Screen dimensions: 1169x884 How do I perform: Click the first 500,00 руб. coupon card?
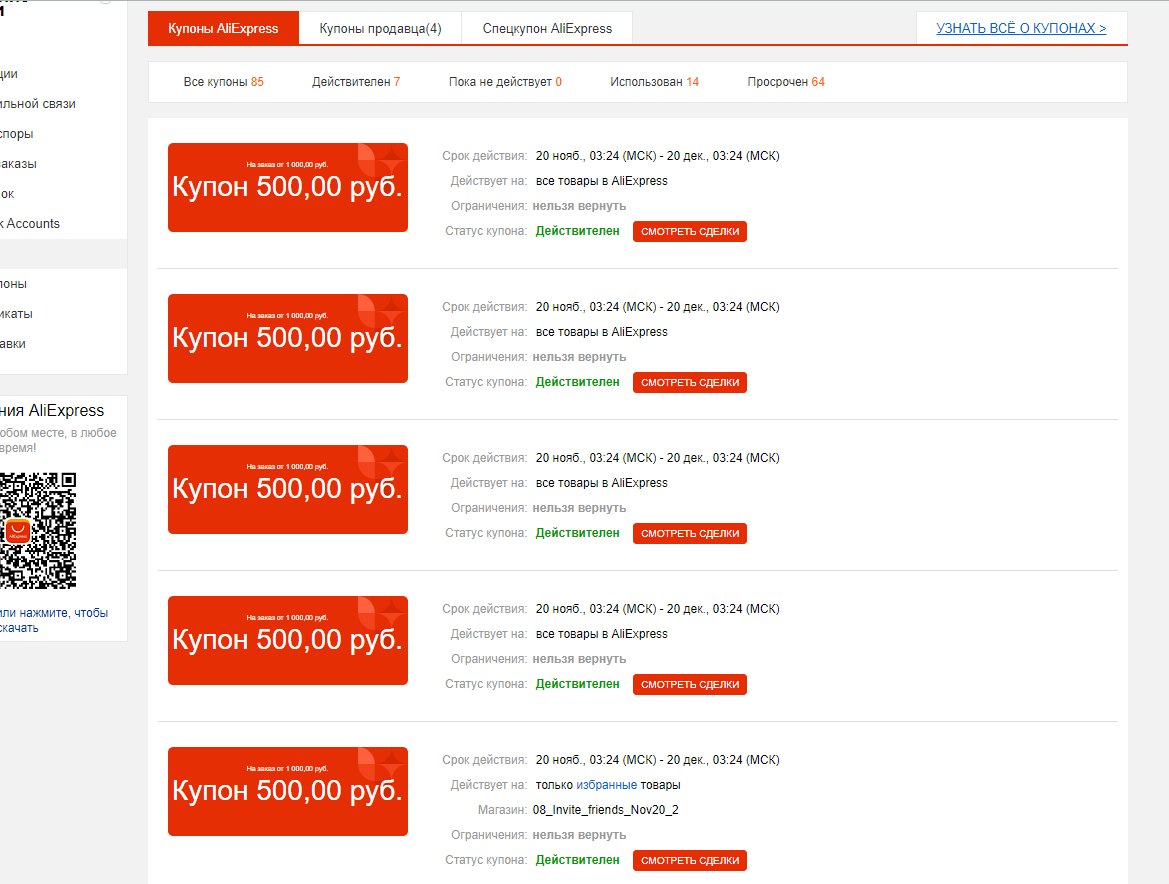click(x=288, y=187)
